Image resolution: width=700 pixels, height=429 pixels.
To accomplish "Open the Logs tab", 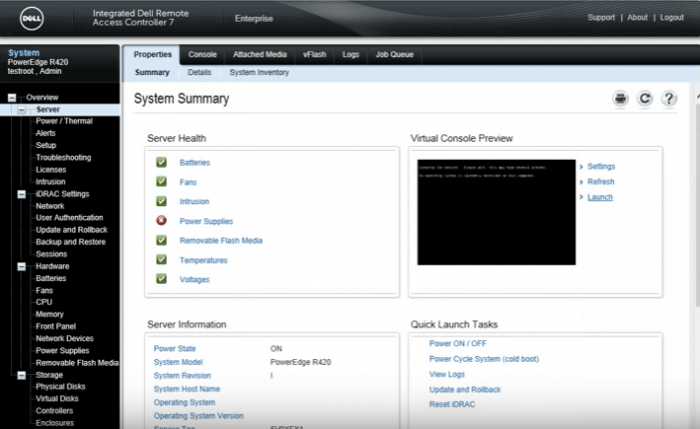I will (350, 54).
